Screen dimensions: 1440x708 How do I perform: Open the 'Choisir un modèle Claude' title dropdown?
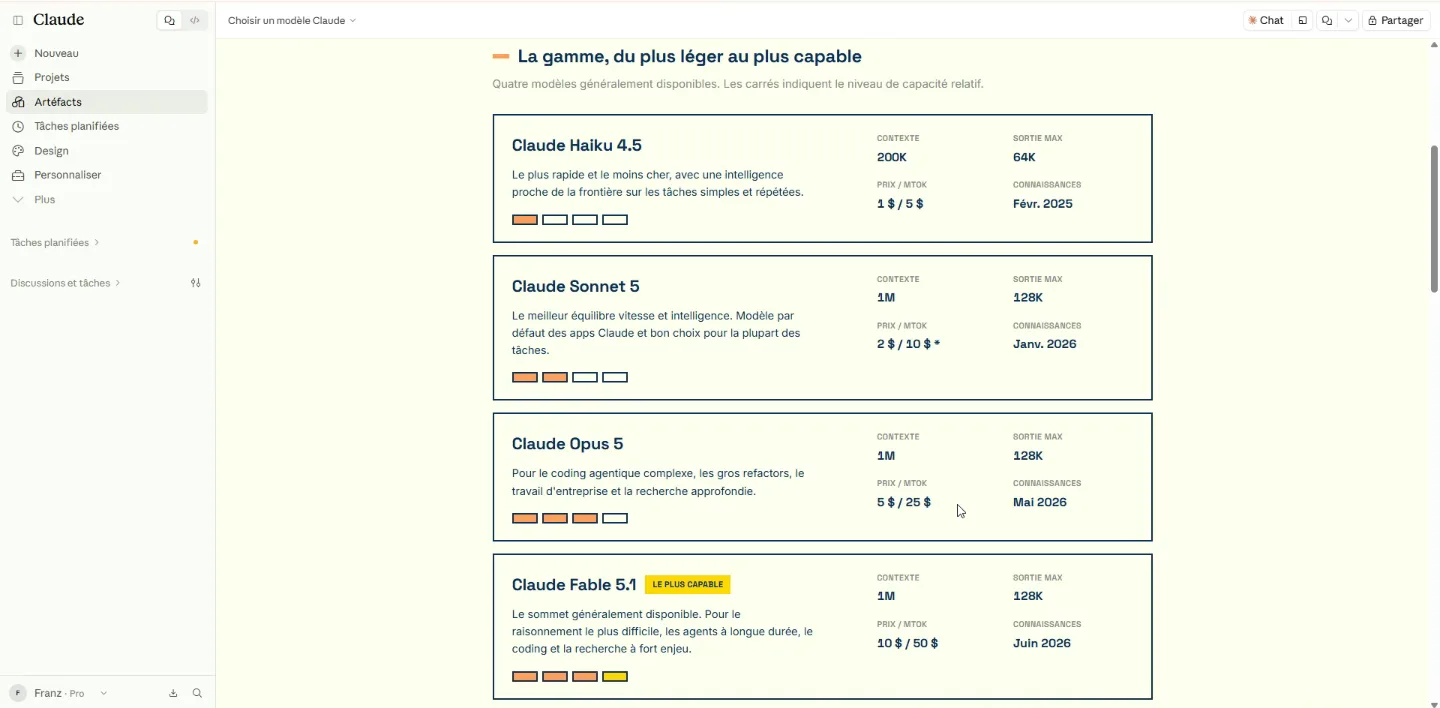tap(292, 20)
